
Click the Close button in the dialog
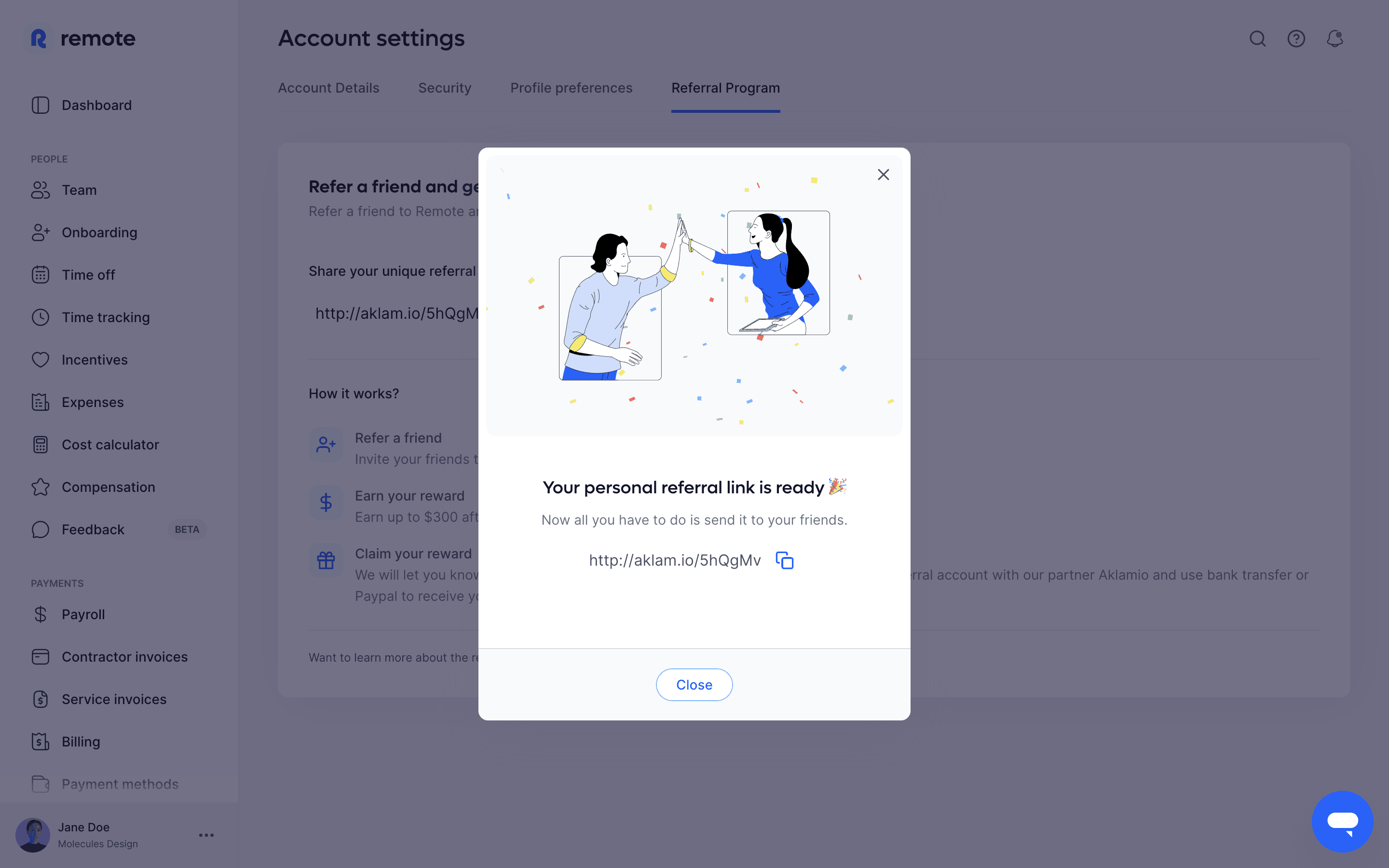pyautogui.click(x=694, y=685)
